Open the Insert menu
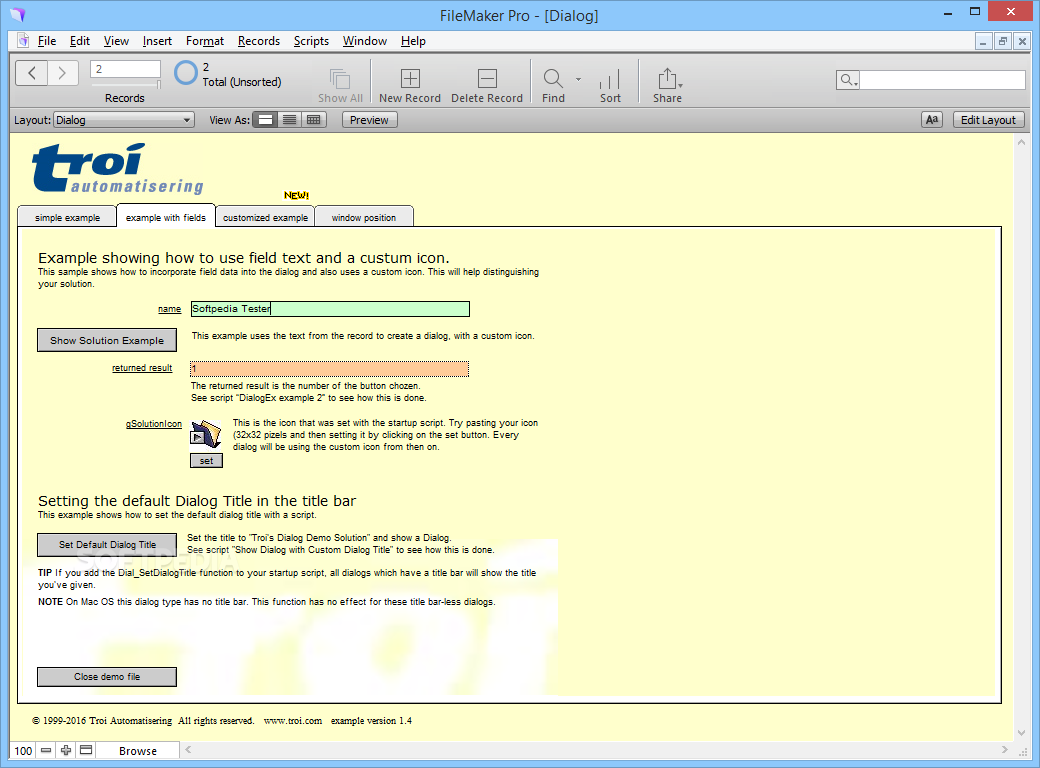The image size is (1040, 768). pyautogui.click(x=157, y=41)
